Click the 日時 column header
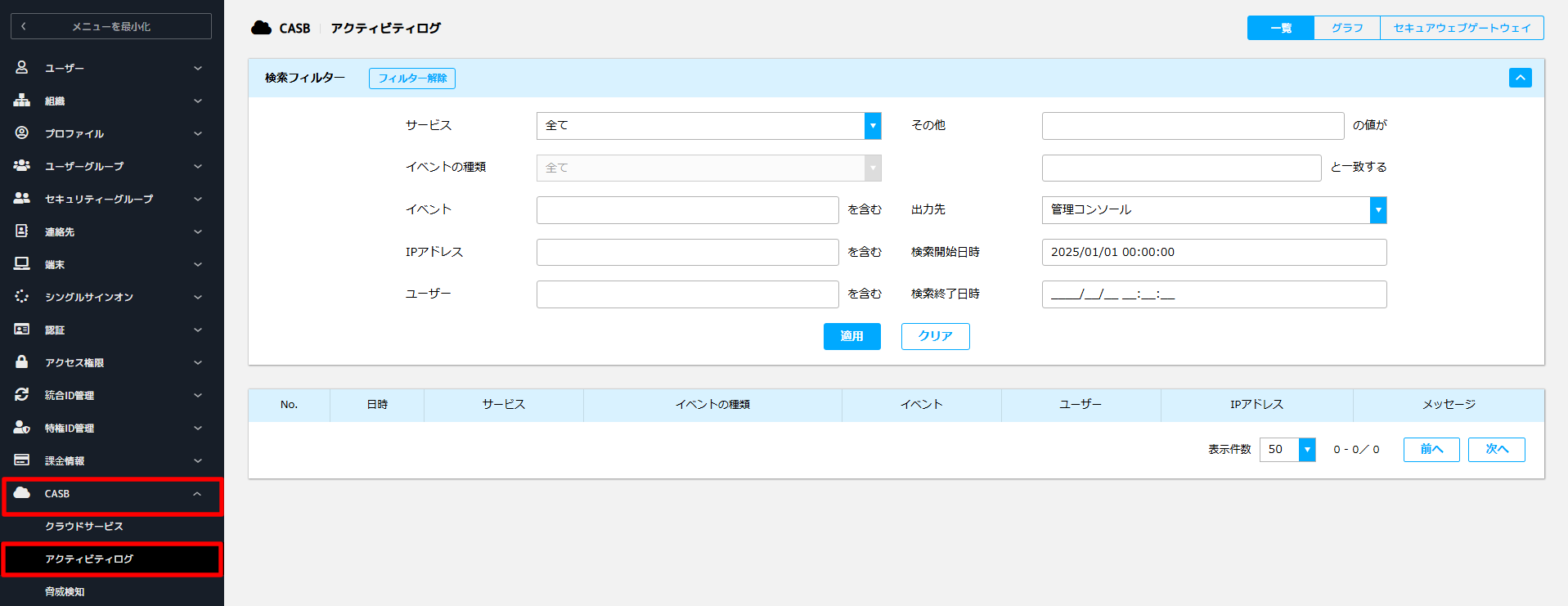Screen dimensions: 1568x606 point(377,405)
